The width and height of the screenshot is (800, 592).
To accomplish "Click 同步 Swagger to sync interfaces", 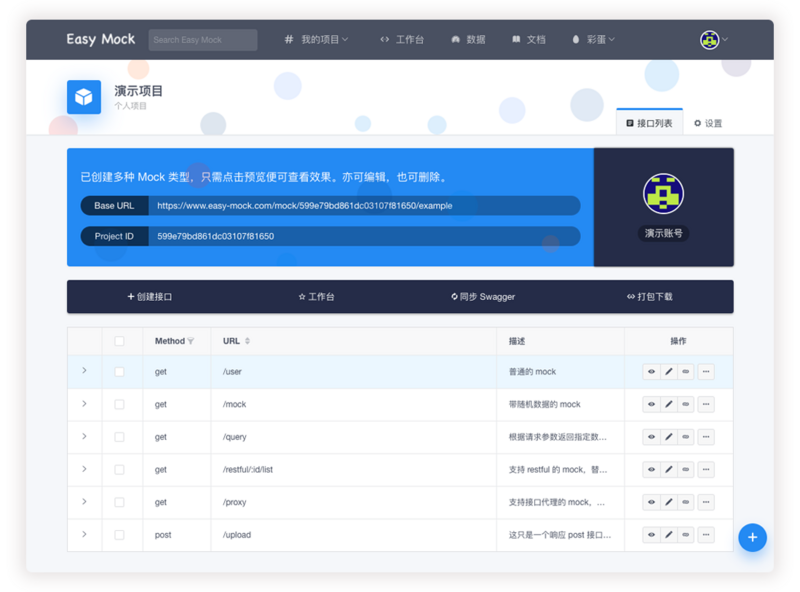I will (x=484, y=296).
